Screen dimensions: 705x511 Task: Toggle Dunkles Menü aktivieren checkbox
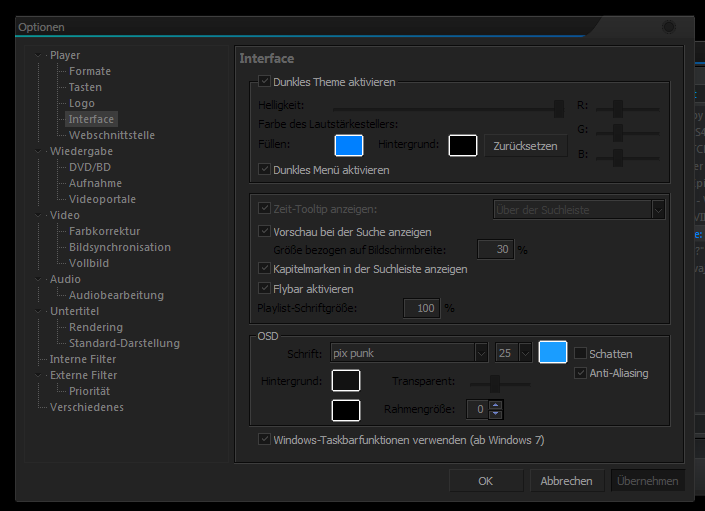pos(264,169)
